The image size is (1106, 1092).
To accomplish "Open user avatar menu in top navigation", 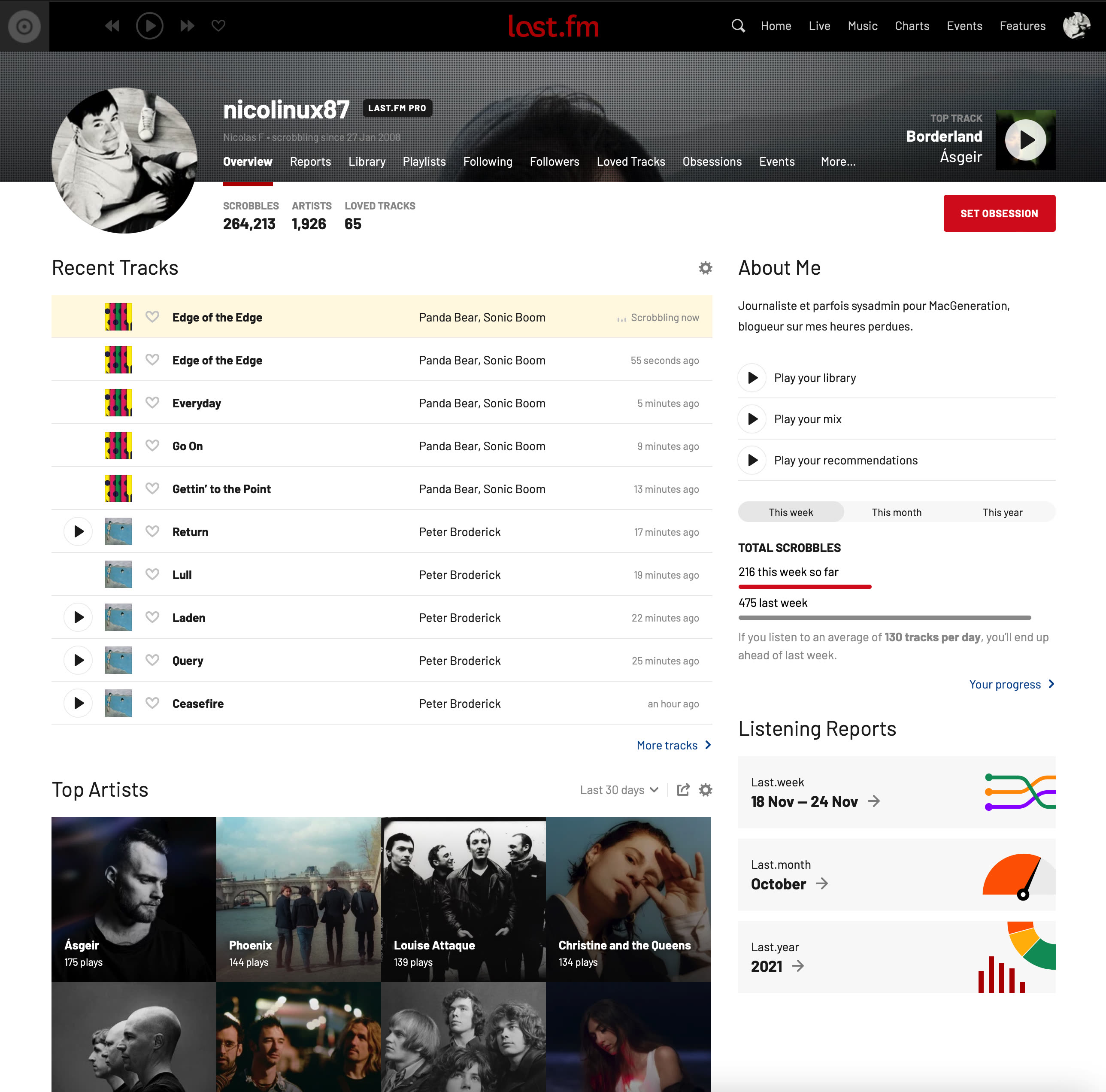I will (1076, 26).
